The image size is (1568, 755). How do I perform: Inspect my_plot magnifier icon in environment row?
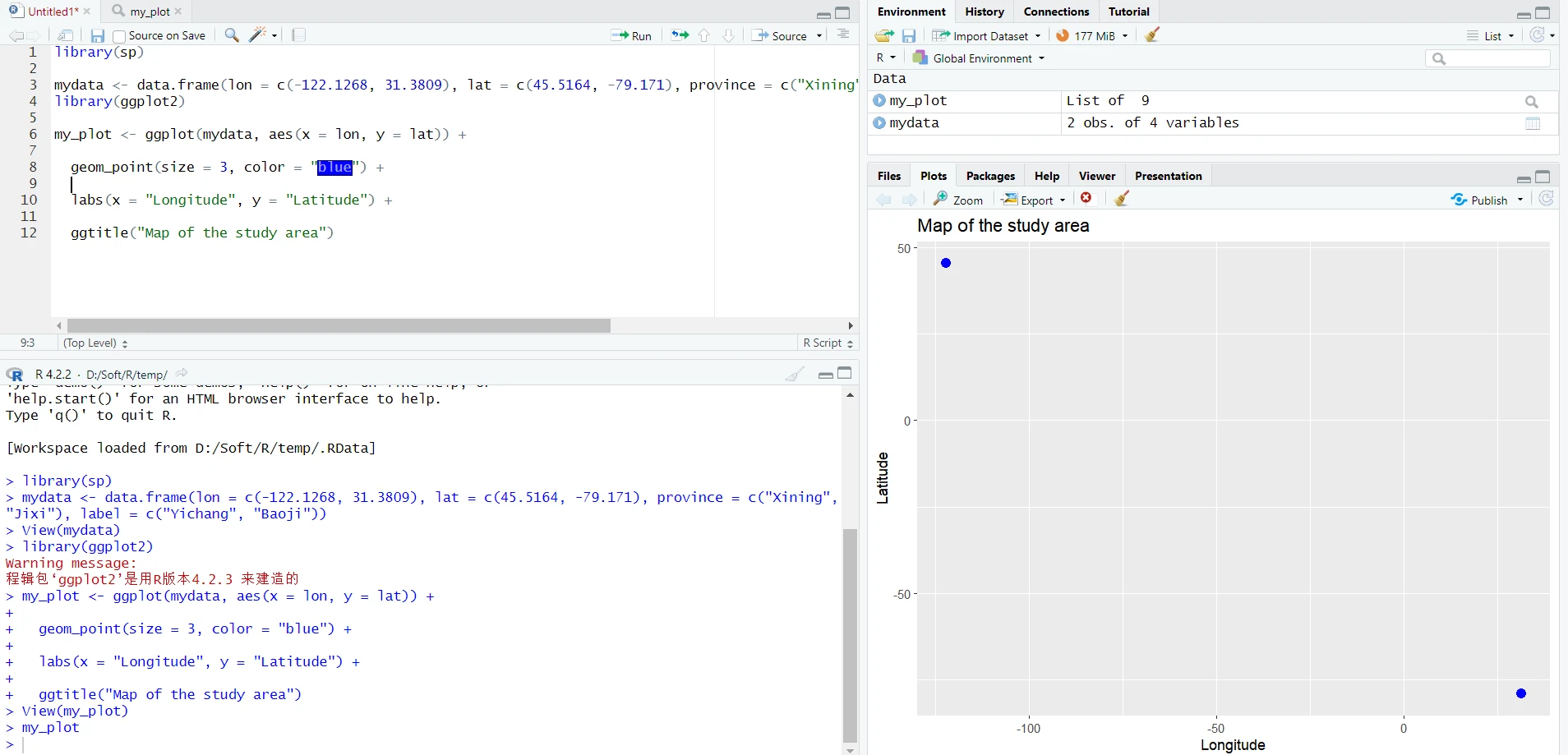point(1532,101)
